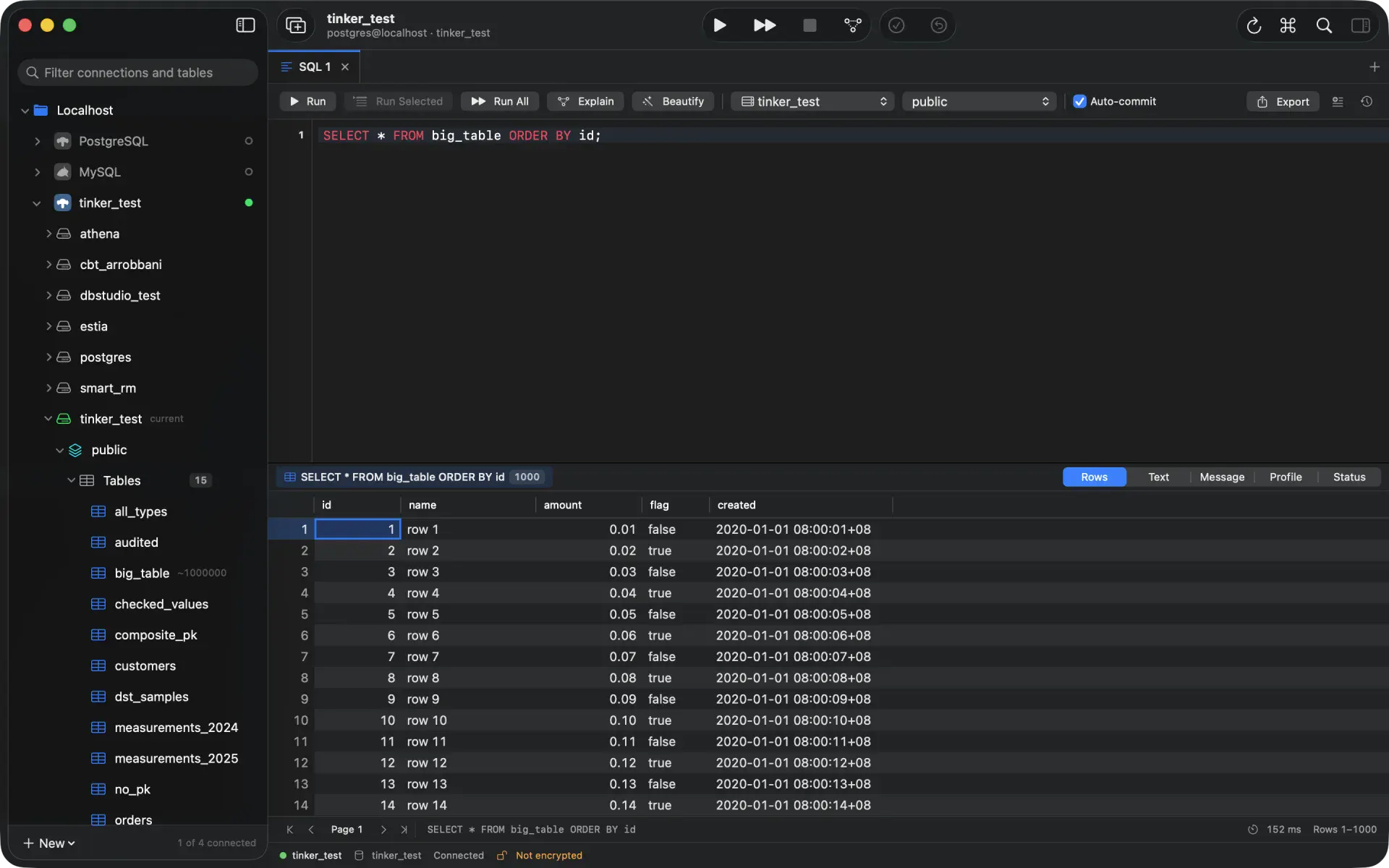Select the SQL 1 tab
The width and height of the screenshot is (1389, 868).
point(315,67)
